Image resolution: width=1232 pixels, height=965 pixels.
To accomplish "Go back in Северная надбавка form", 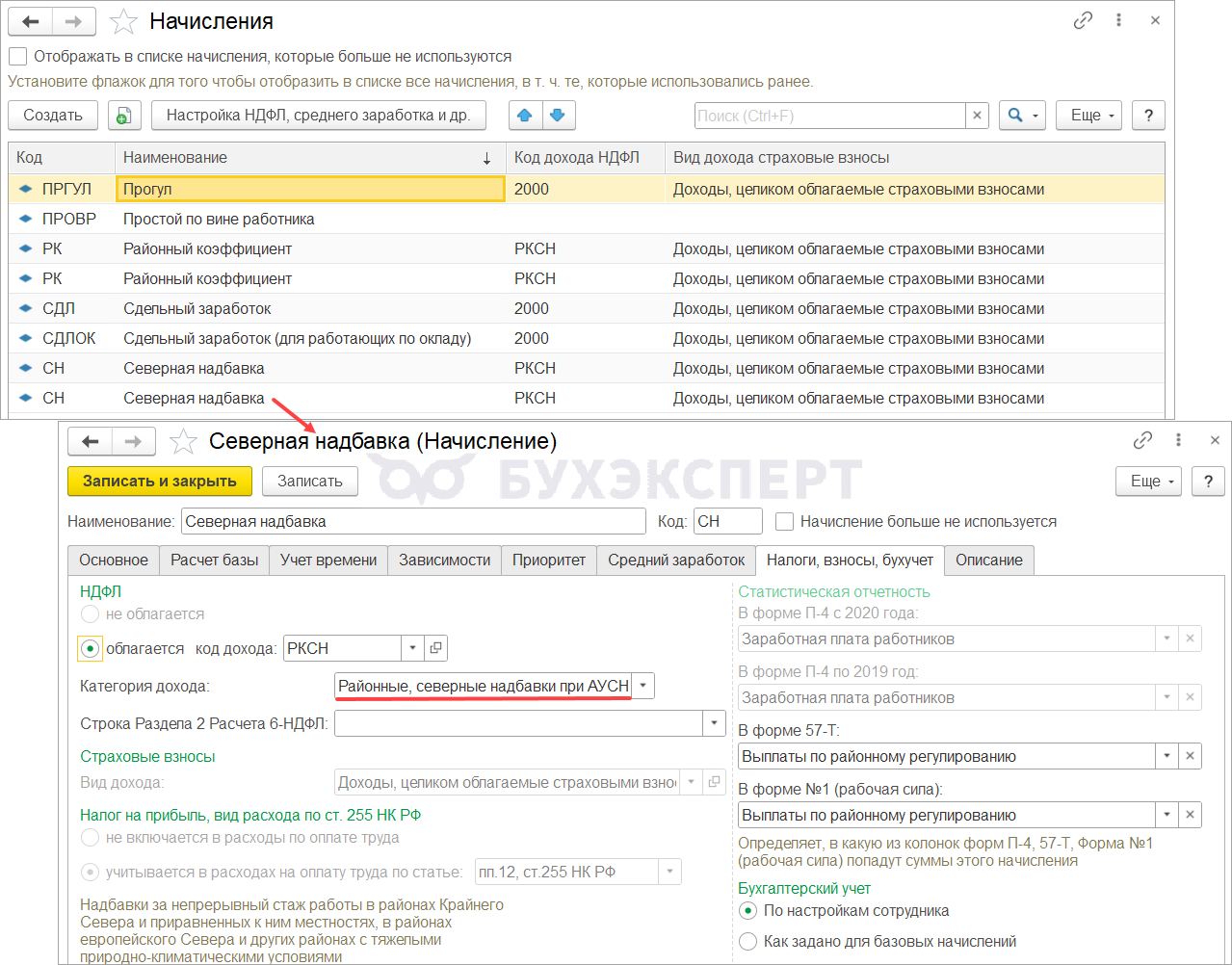I will tap(91, 441).
